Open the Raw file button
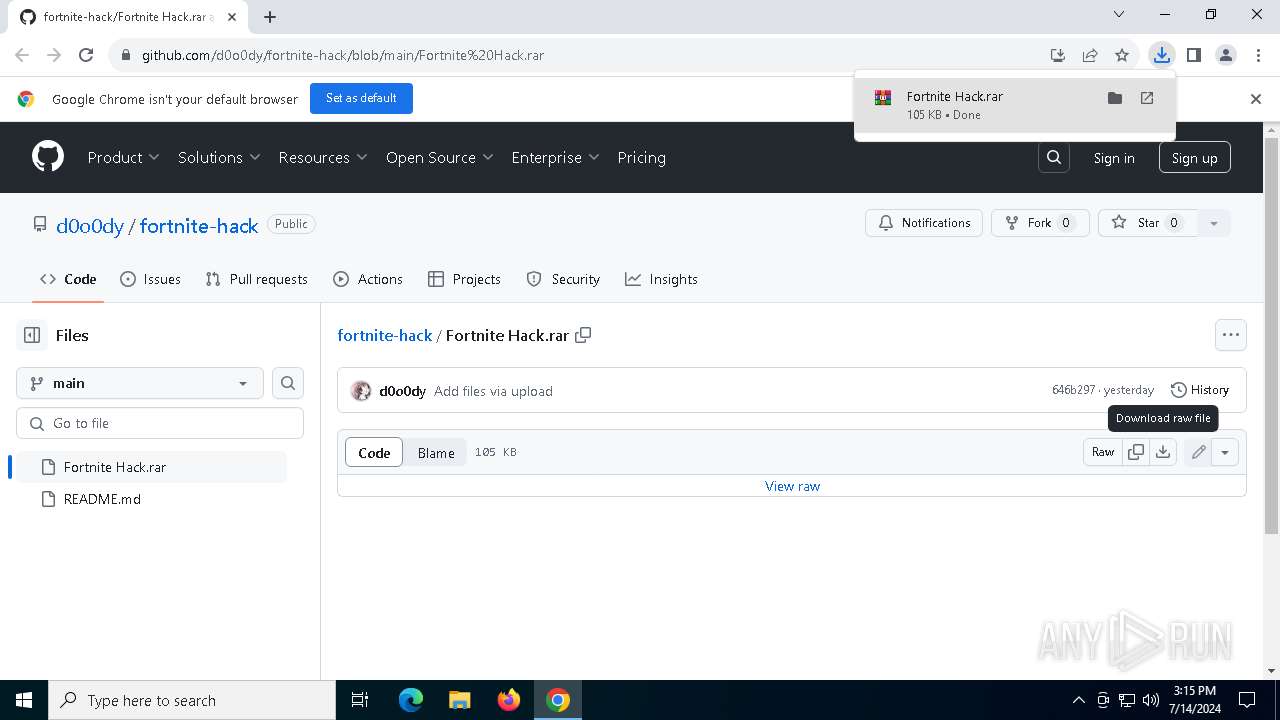Viewport: 1280px width, 720px height. pos(1103,452)
